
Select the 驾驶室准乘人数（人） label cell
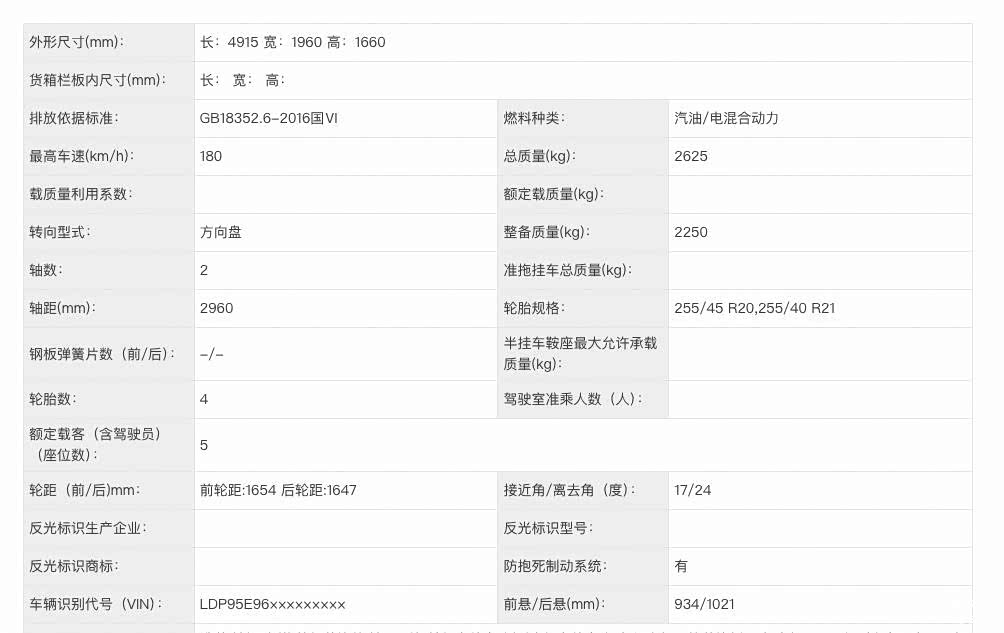pyautogui.click(x=573, y=399)
